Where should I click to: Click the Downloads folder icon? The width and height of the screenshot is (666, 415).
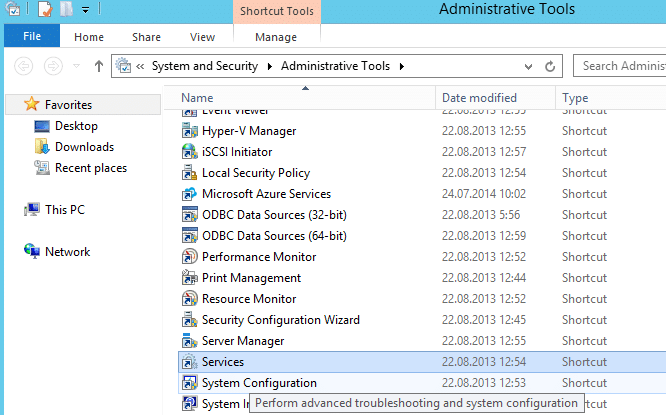(x=42, y=147)
